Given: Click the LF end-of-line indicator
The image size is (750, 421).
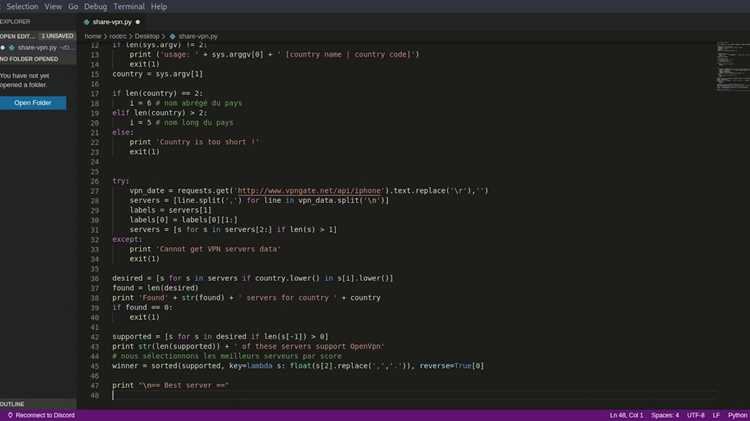Looking at the screenshot, I should pos(716,415).
